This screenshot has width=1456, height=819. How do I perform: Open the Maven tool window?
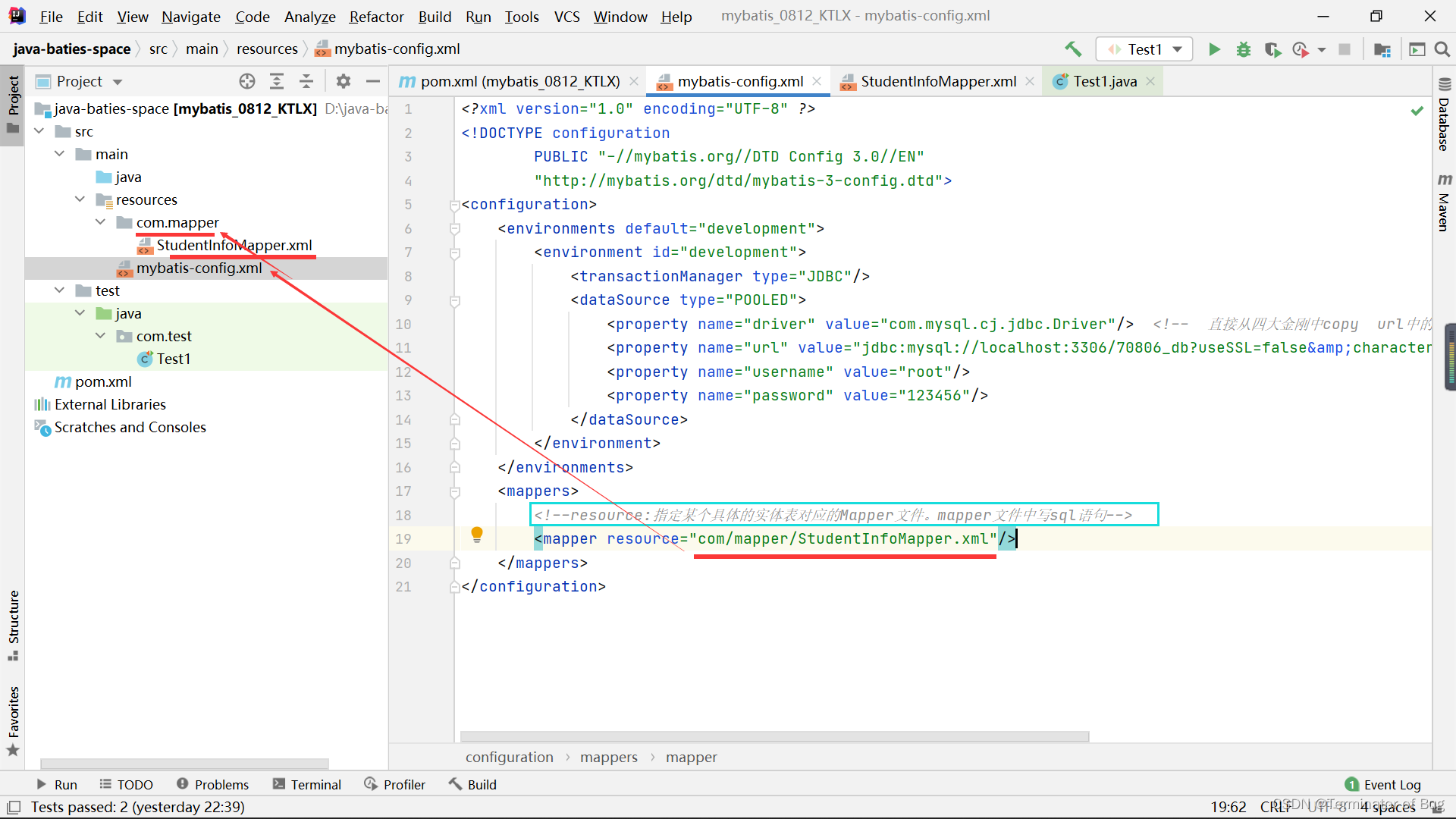(x=1444, y=202)
